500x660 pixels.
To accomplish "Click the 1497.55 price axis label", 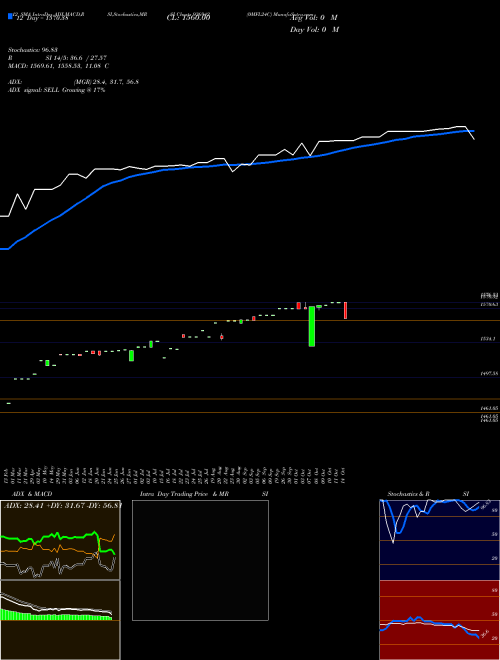I will point(490,373).
